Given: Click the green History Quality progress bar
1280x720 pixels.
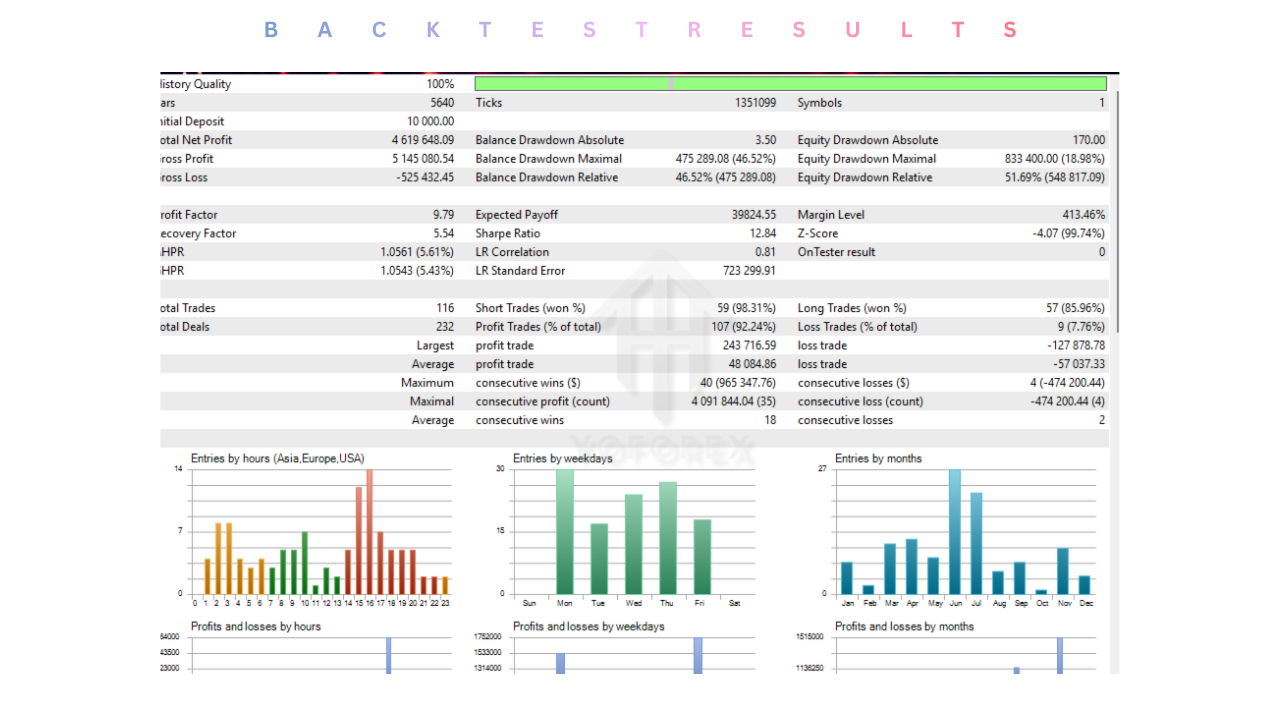Looking at the screenshot, I should click(790, 84).
